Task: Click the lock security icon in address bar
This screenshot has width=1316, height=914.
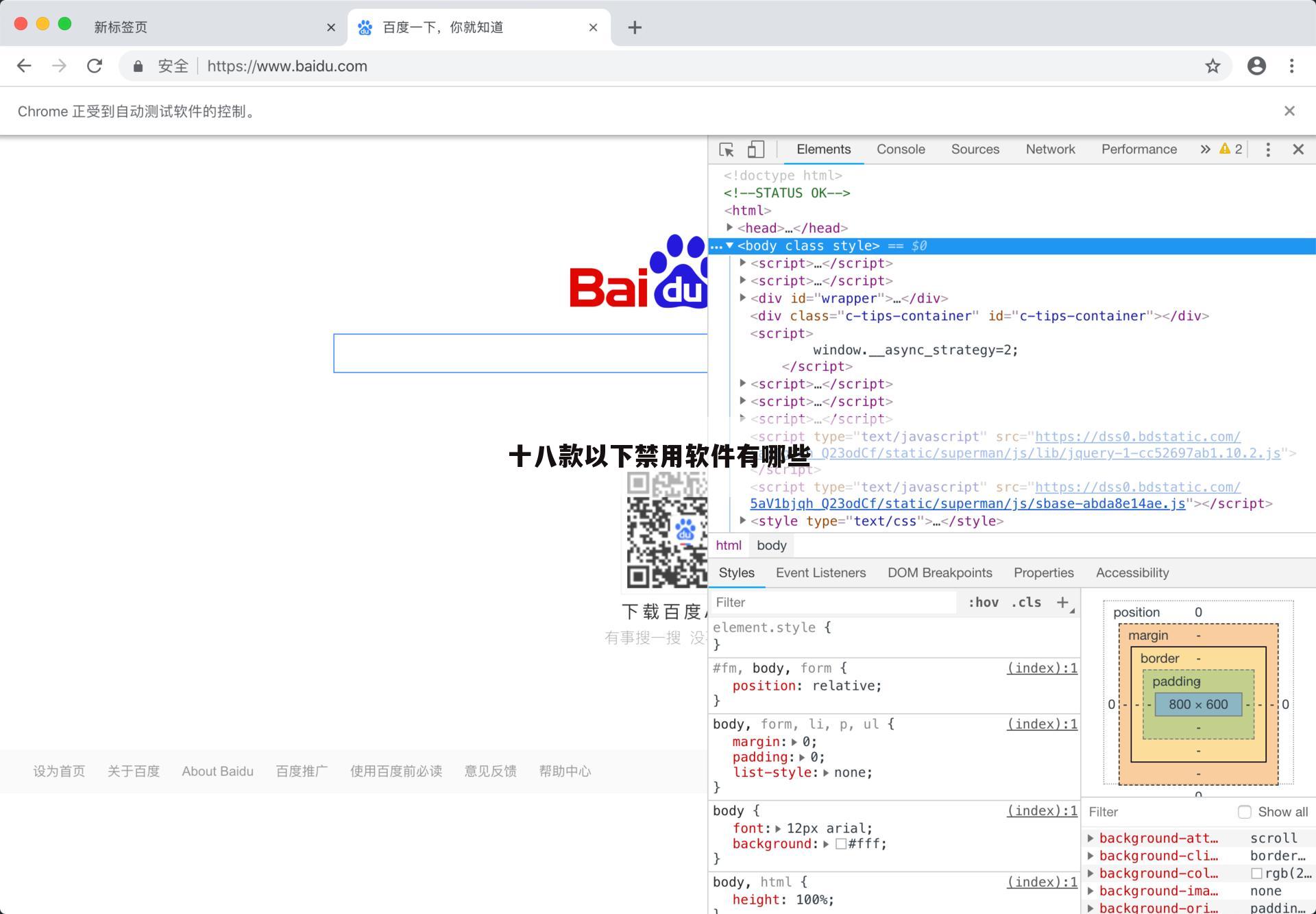Action: coord(138,66)
